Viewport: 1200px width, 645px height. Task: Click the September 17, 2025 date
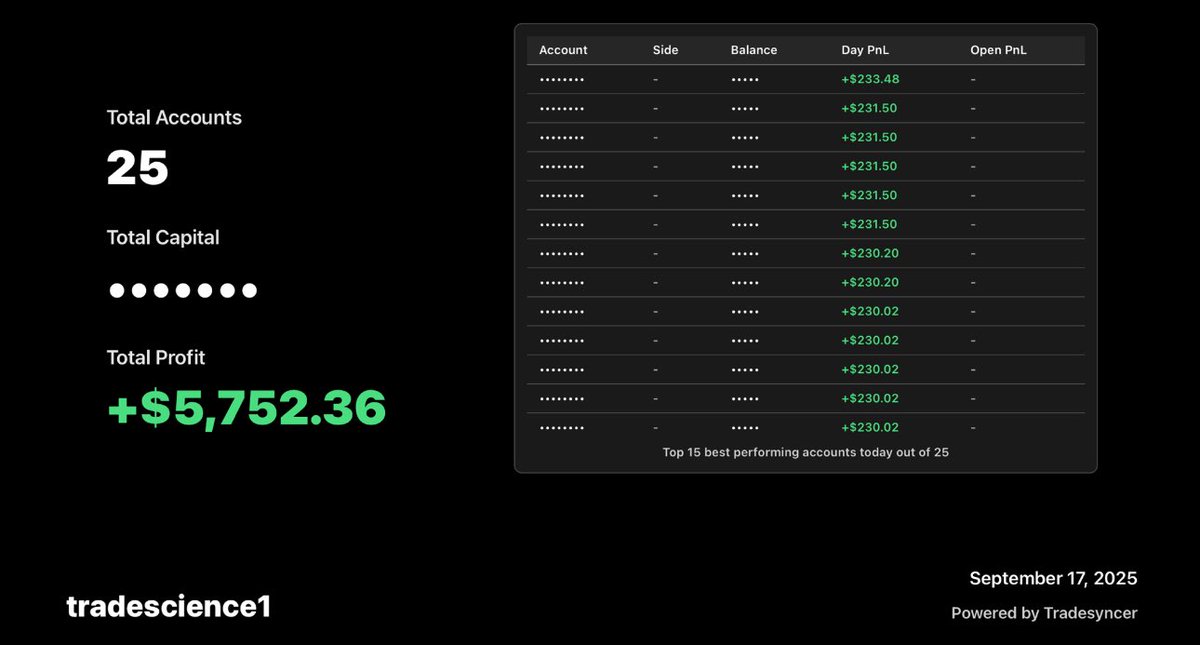click(1053, 578)
